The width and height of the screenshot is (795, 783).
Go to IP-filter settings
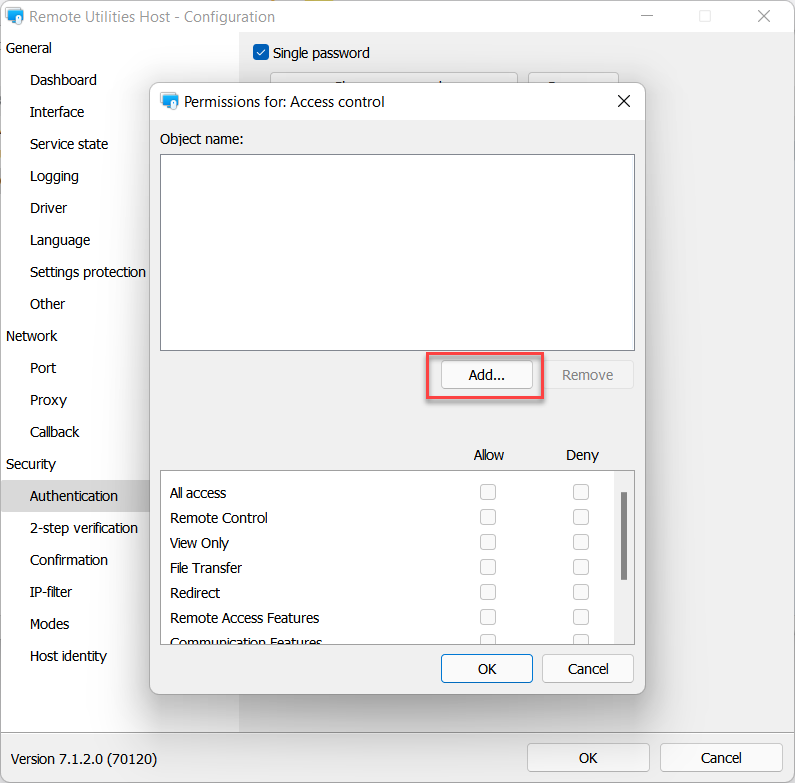[x=51, y=592]
